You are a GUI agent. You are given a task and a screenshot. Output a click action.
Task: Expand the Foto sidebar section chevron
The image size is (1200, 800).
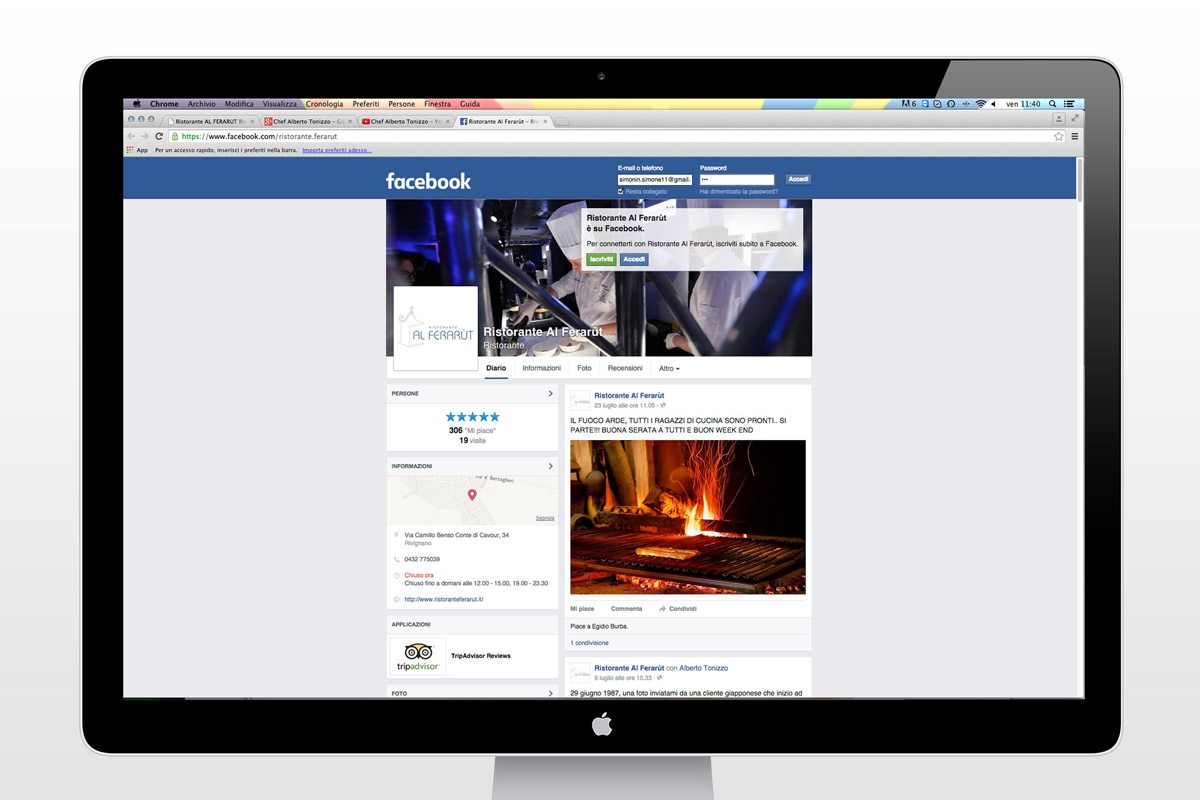[550, 693]
